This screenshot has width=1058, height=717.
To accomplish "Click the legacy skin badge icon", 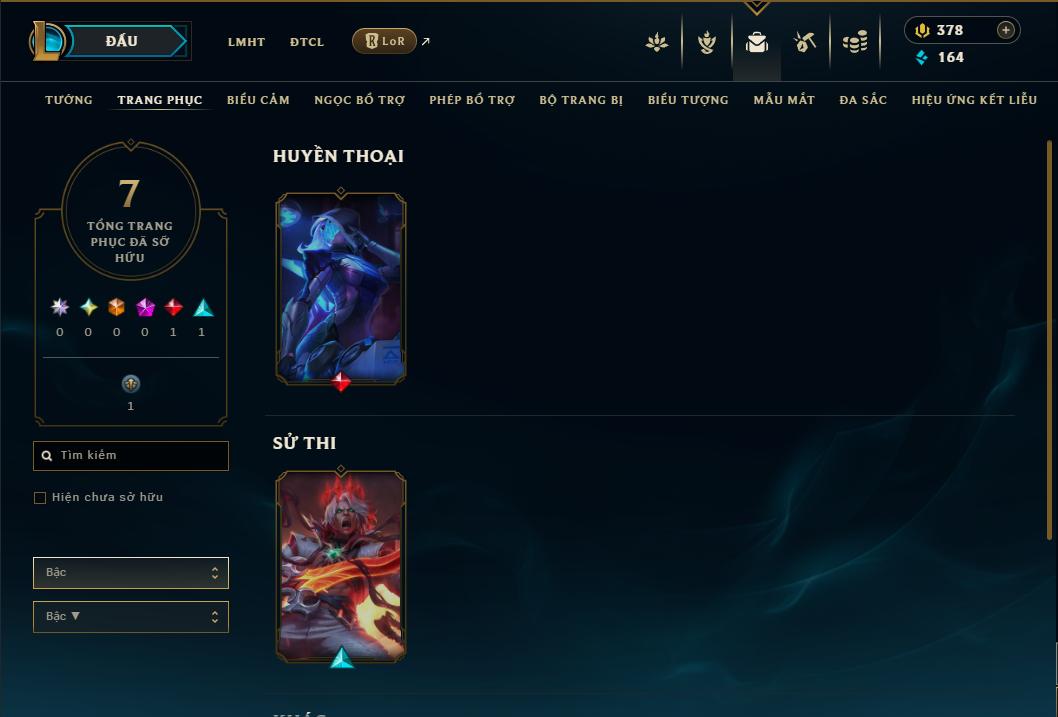I will pyautogui.click(x=130, y=384).
